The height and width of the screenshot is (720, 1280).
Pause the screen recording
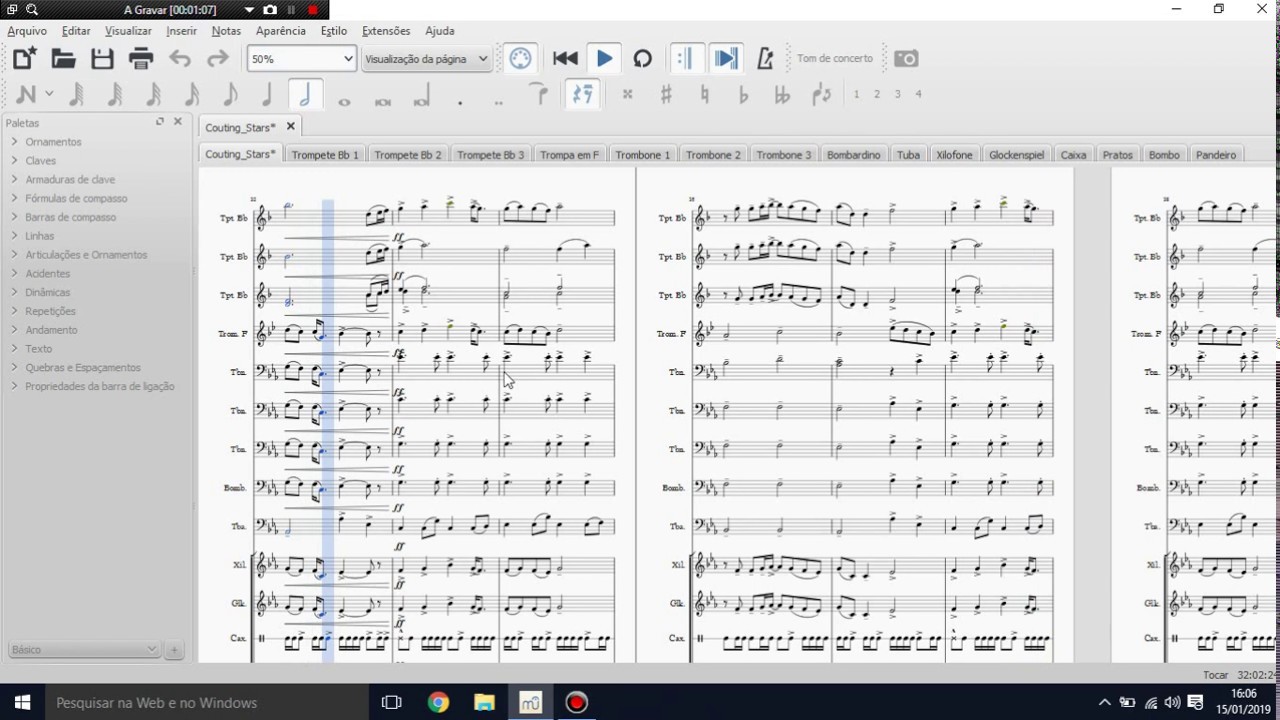click(292, 10)
